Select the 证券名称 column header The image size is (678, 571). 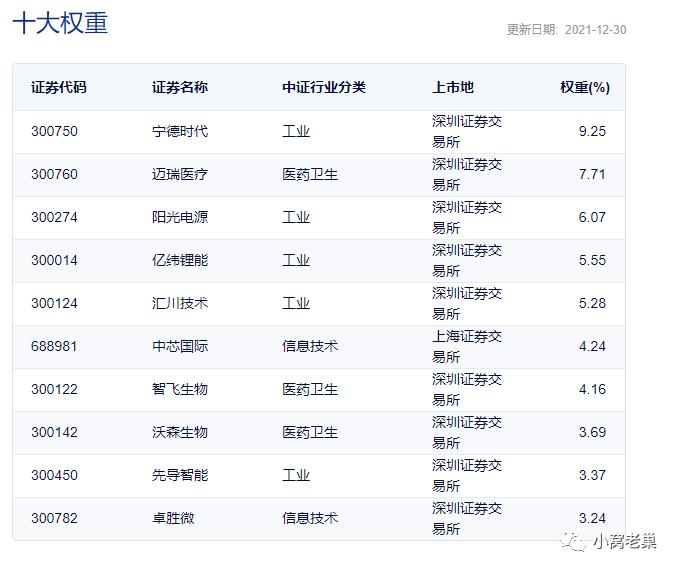[180, 87]
